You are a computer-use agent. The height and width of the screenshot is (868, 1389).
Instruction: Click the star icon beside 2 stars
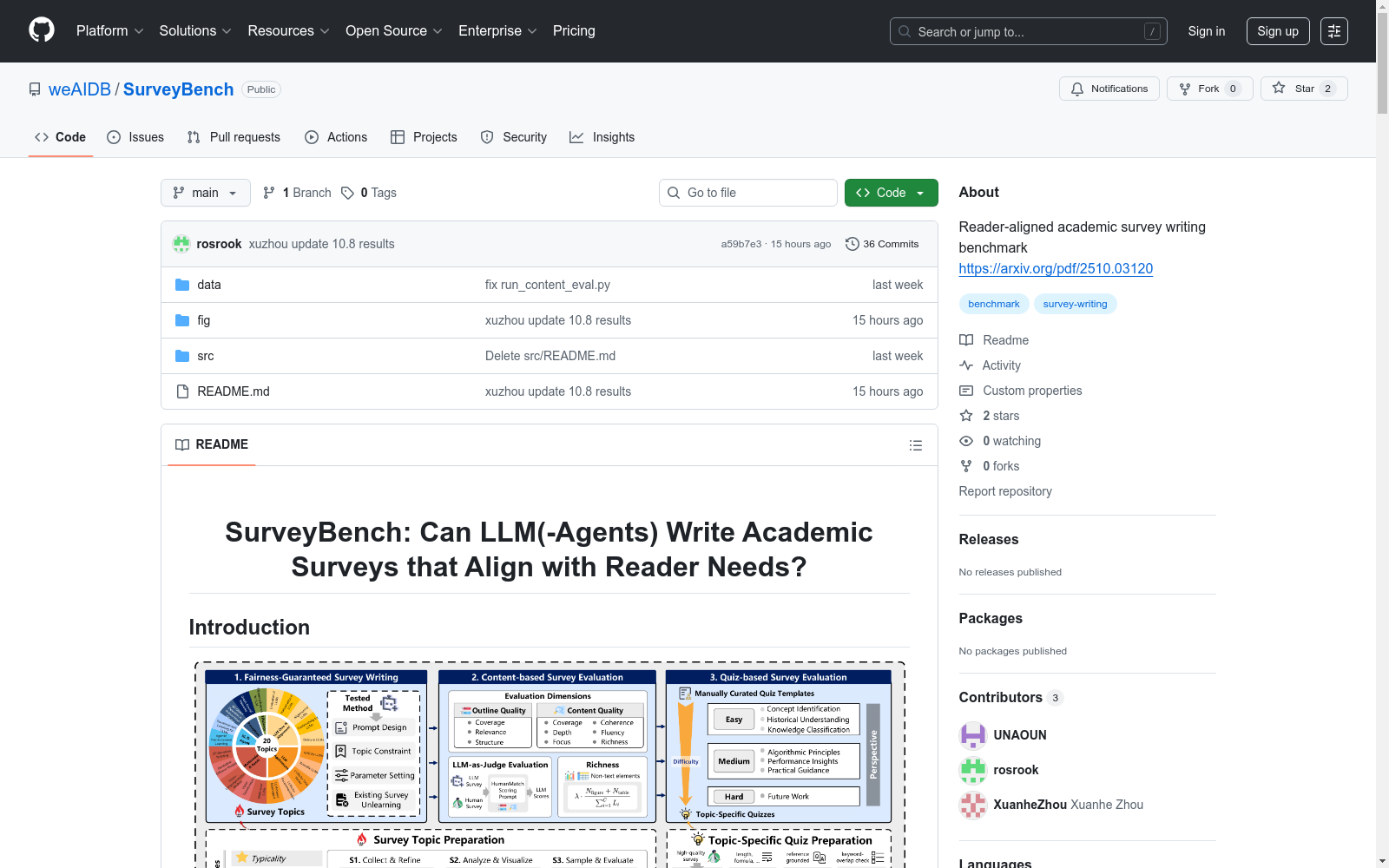click(x=966, y=416)
